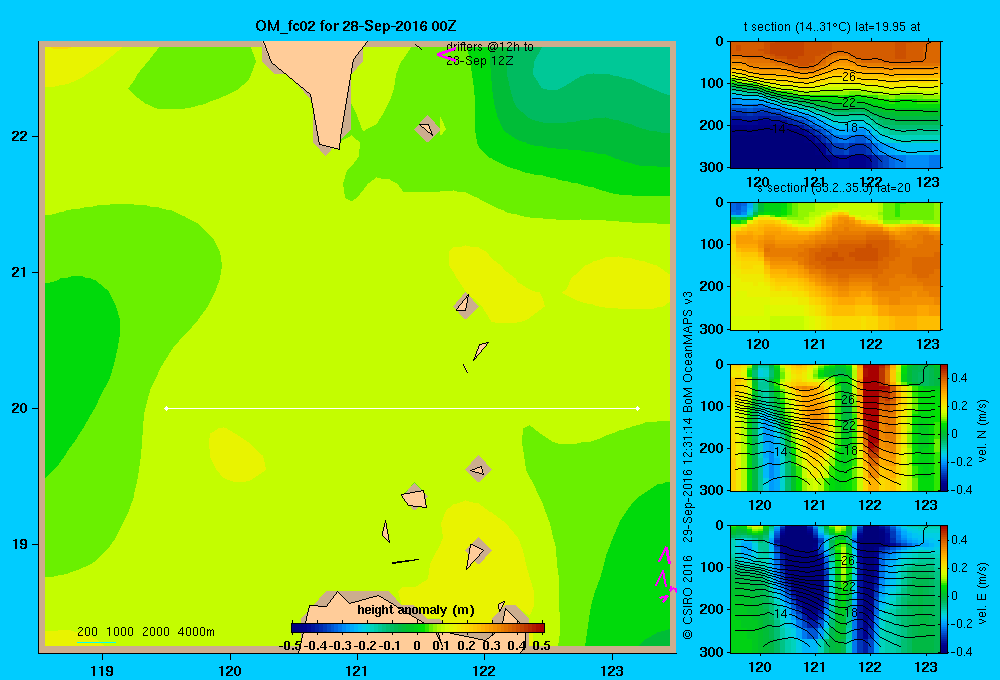This screenshot has height=680, width=1000.
Task: Click the 'vel. N (m/s)' axis label
Action: 982,430
